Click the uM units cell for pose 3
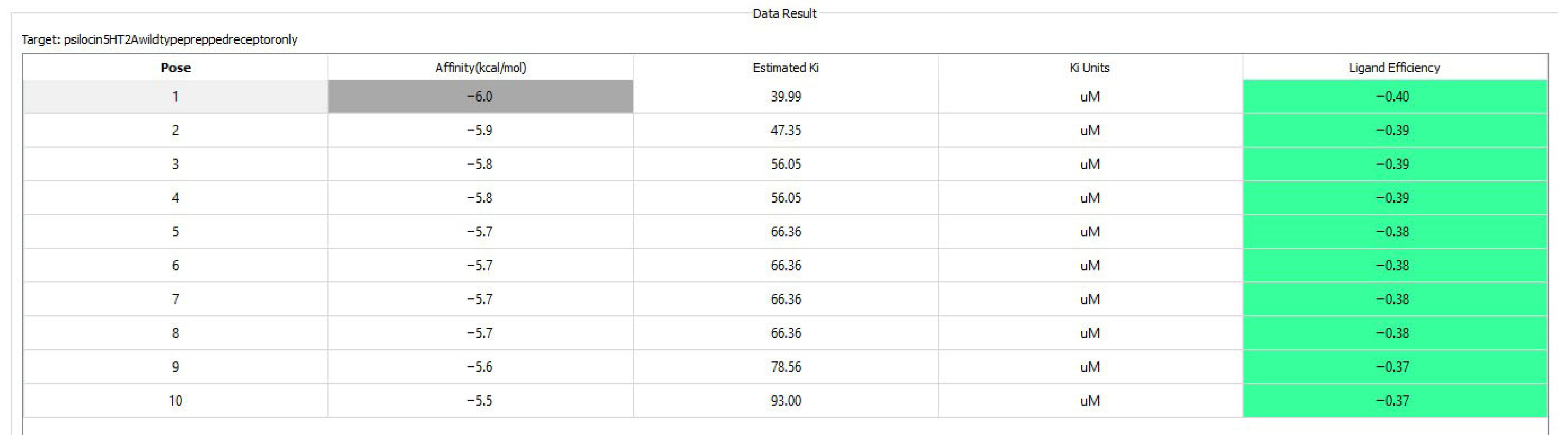Viewport: 1568px width, 444px height. pos(1090,164)
